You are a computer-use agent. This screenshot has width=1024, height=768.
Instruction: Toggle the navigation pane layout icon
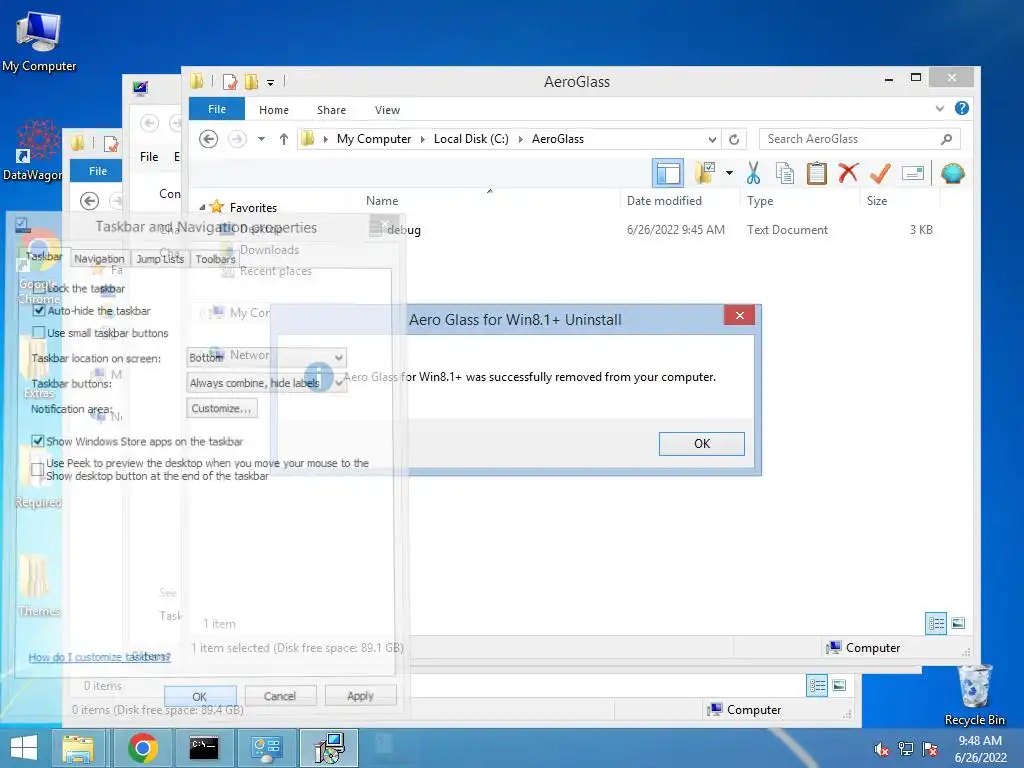668,173
